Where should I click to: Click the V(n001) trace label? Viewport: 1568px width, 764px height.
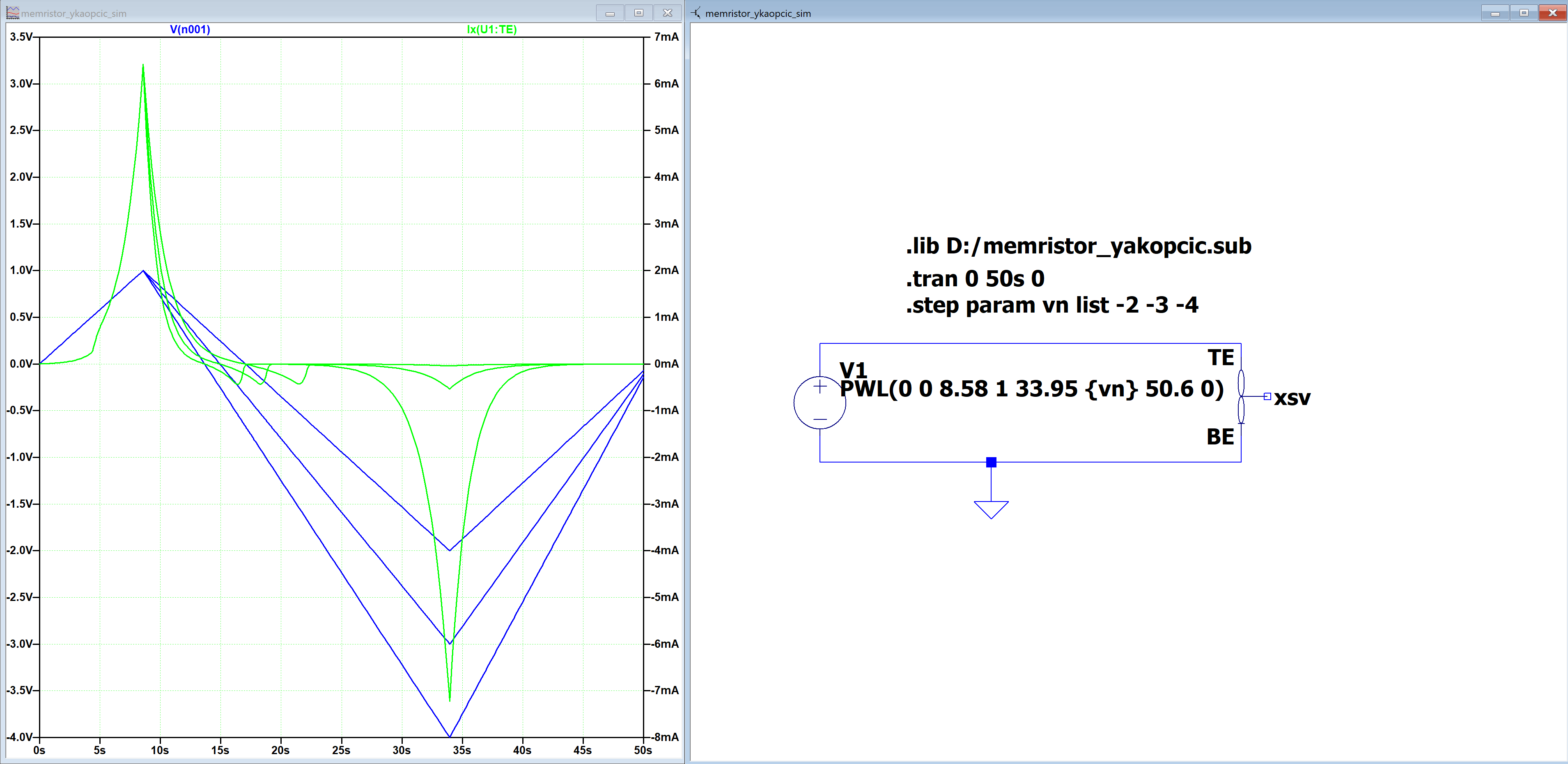190,29
